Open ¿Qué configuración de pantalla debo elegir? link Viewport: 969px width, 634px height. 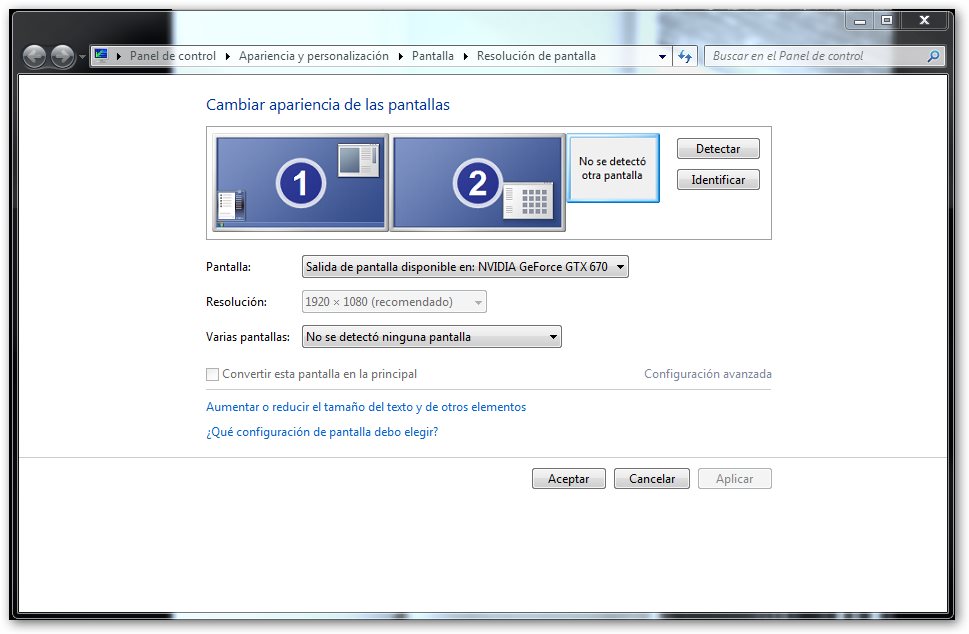pos(322,432)
